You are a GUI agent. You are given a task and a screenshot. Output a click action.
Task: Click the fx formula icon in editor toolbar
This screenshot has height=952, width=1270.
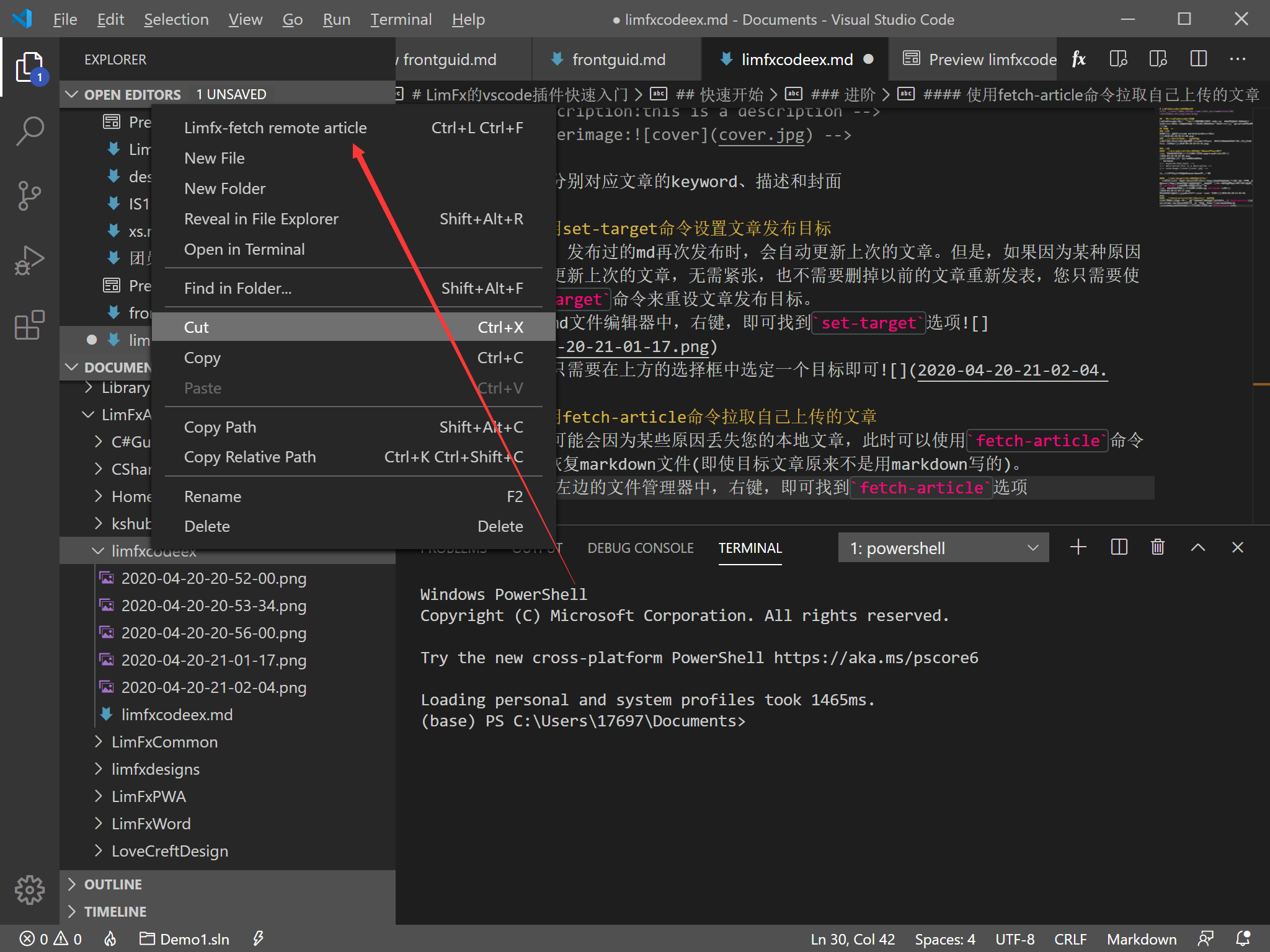(x=1079, y=59)
